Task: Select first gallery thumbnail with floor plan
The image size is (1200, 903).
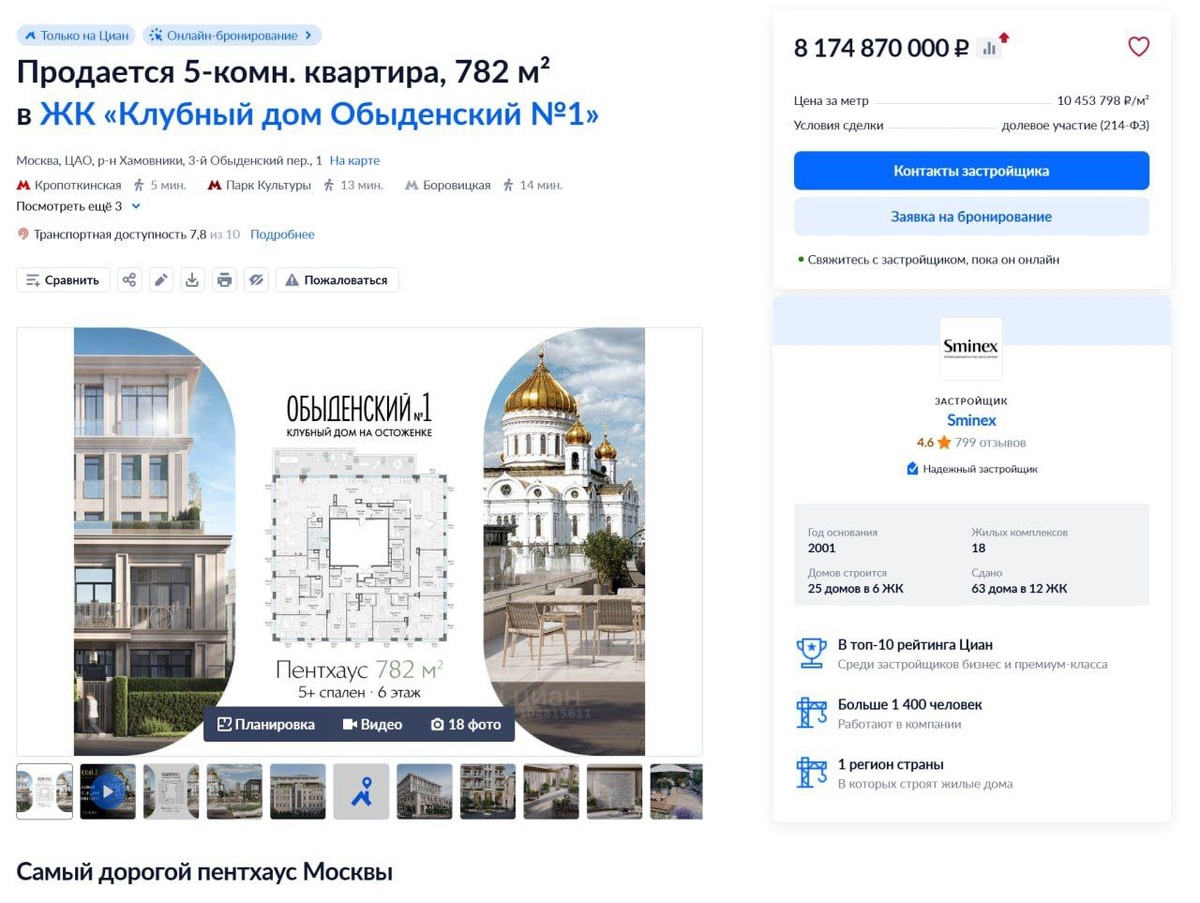Action: point(44,792)
